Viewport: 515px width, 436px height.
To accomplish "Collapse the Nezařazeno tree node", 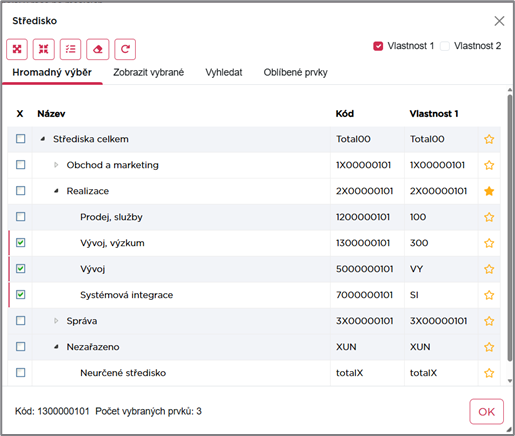I will click(x=56, y=347).
